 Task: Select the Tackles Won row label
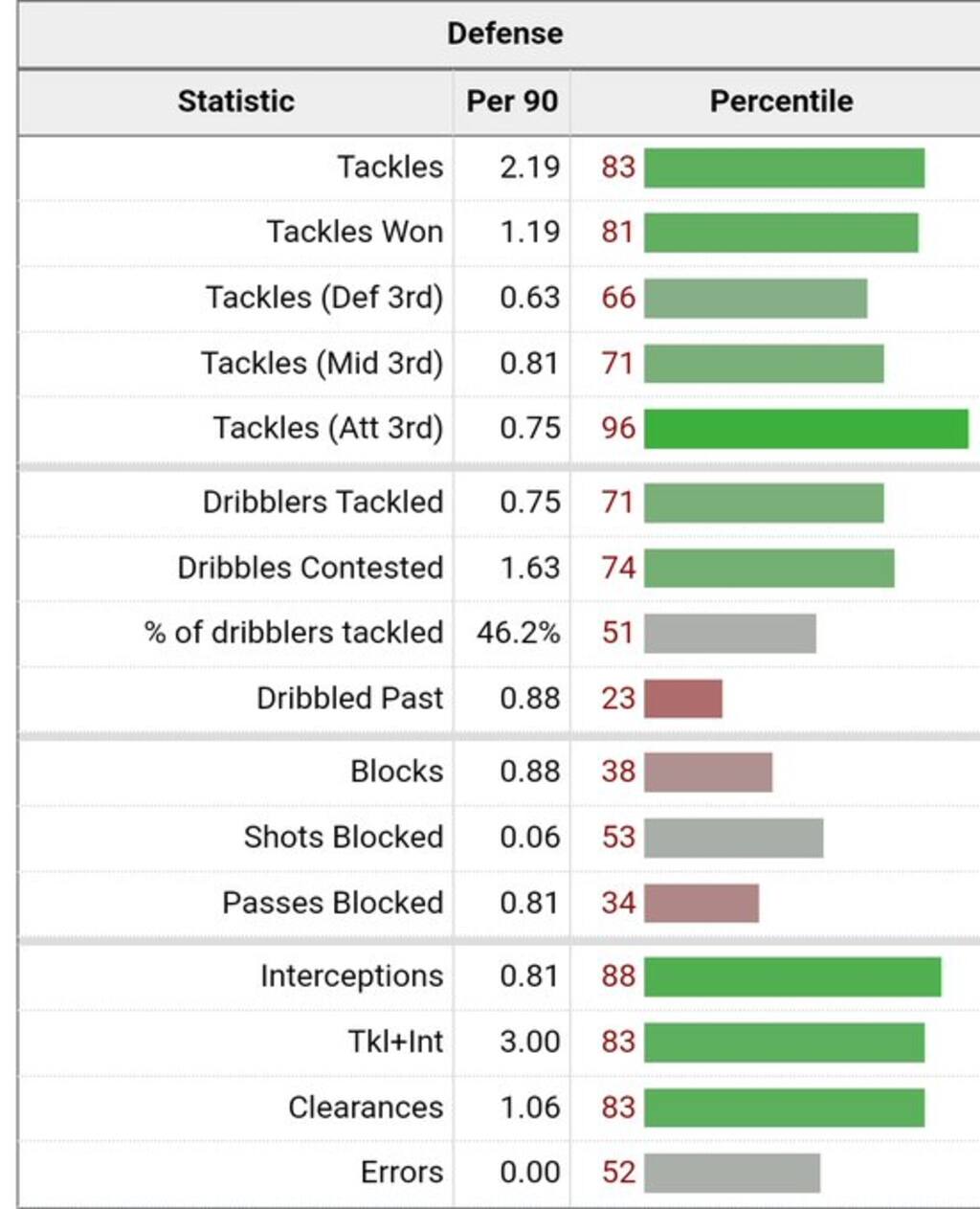(354, 233)
